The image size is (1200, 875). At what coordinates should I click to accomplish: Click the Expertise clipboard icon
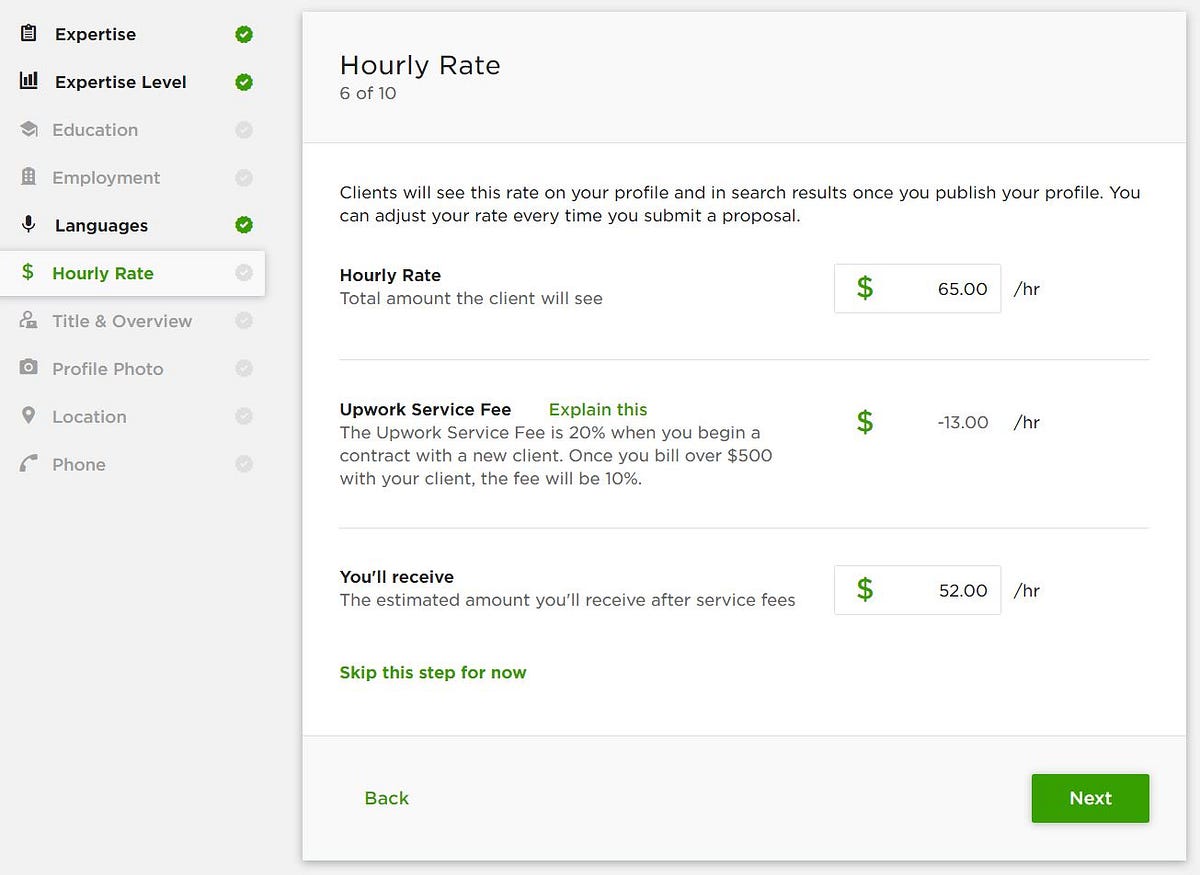click(x=28, y=33)
